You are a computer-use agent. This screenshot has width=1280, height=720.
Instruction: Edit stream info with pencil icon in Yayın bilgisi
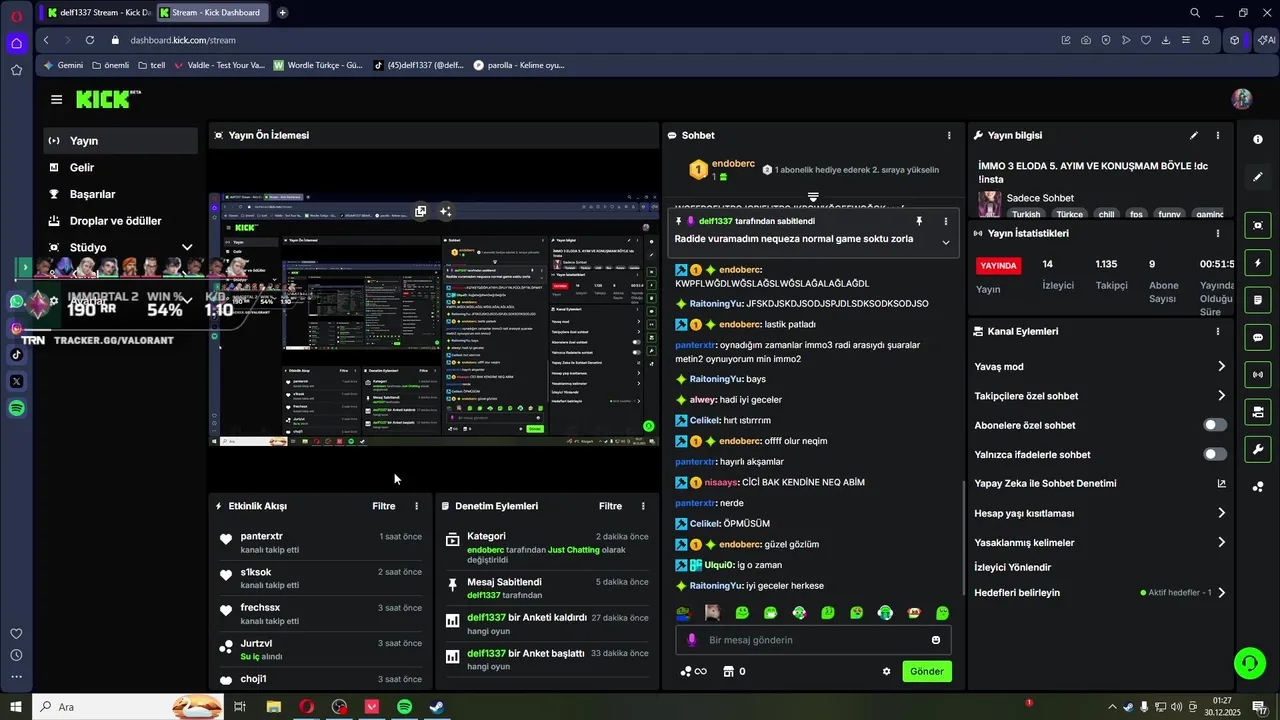[1193, 135]
